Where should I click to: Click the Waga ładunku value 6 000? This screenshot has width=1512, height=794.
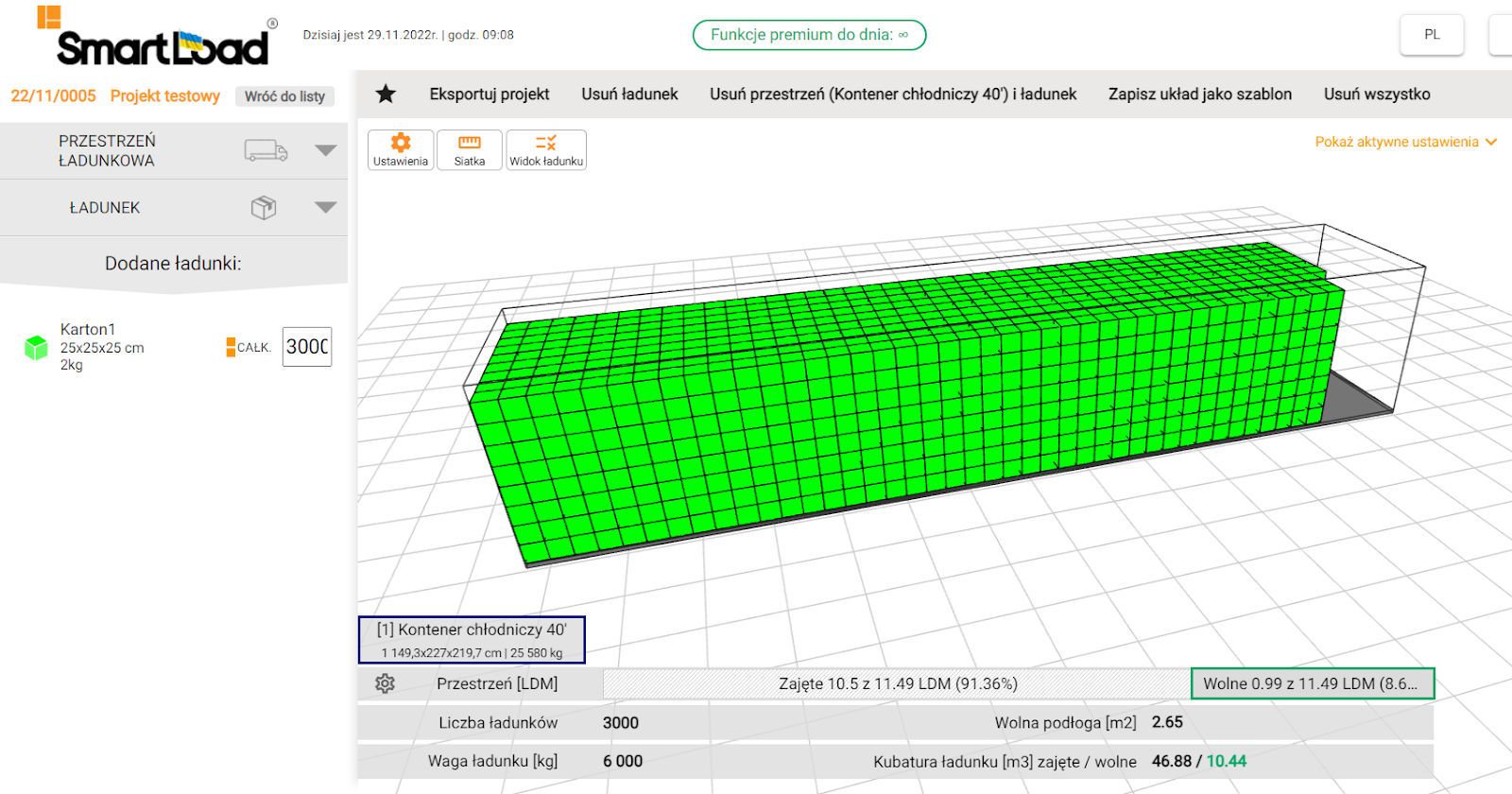[x=623, y=761]
